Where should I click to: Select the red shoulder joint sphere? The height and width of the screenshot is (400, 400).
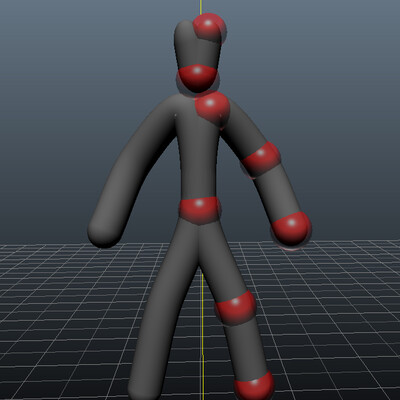(212, 109)
